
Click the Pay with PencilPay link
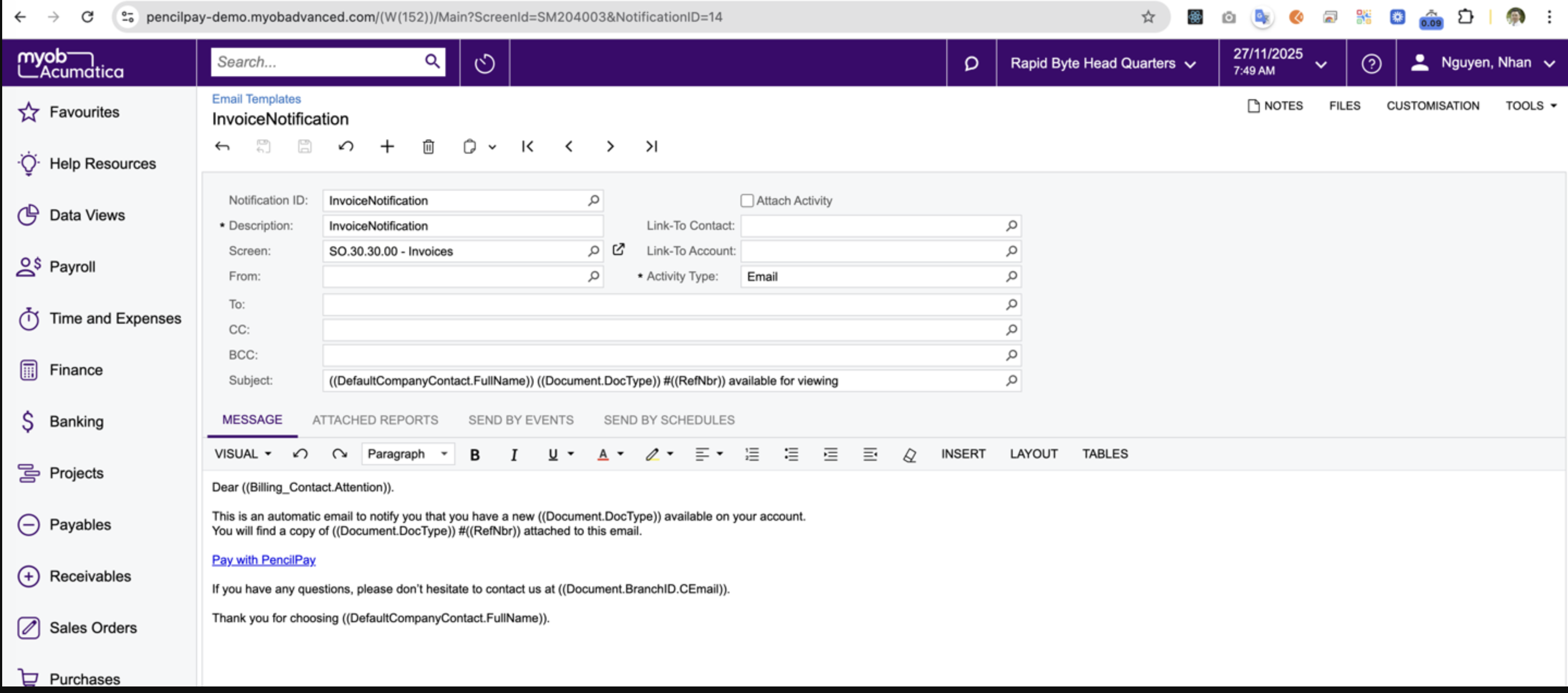[264, 560]
